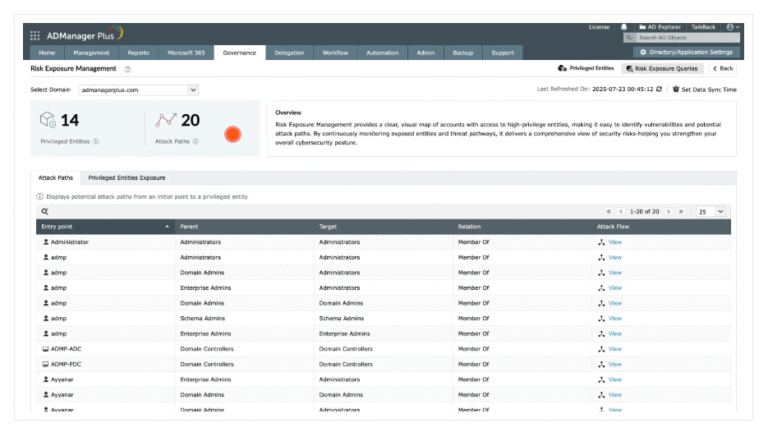Open the TalkBack link
The image size is (768, 437).
click(x=703, y=27)
